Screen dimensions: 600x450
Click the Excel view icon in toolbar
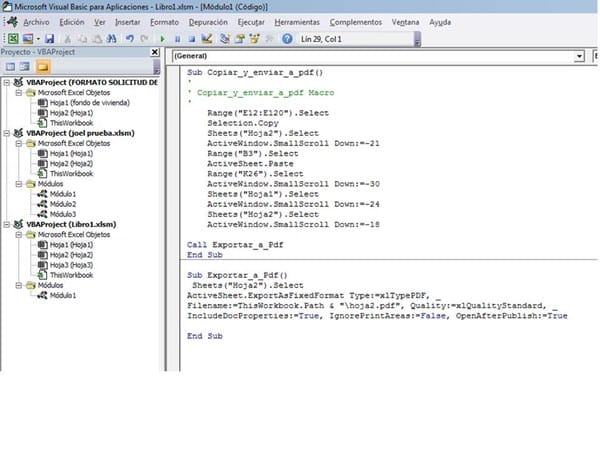pyautogui.click(x=13, y=38)
